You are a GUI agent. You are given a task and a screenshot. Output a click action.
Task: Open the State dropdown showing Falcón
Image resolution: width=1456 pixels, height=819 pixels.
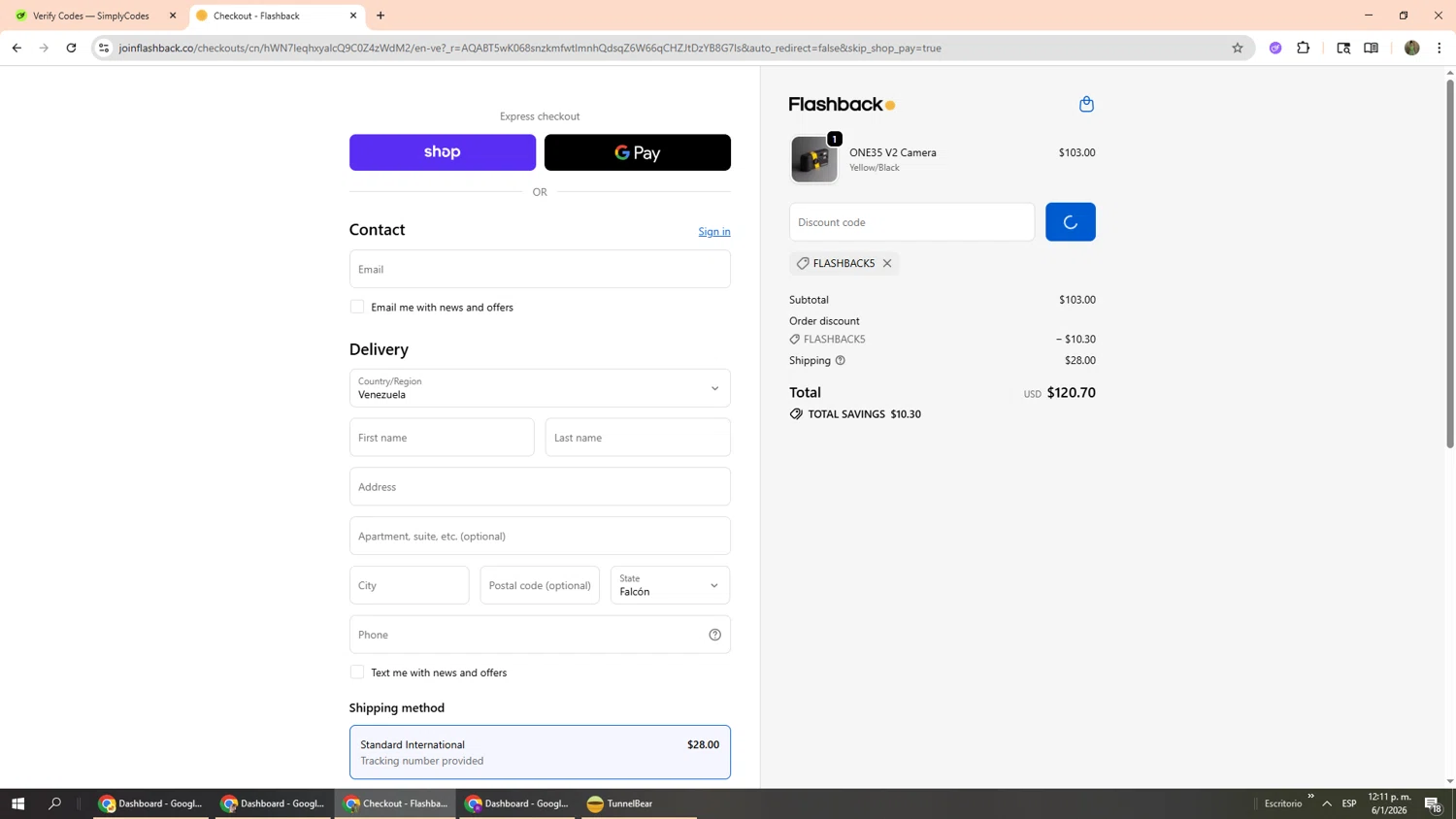point(670,585)
